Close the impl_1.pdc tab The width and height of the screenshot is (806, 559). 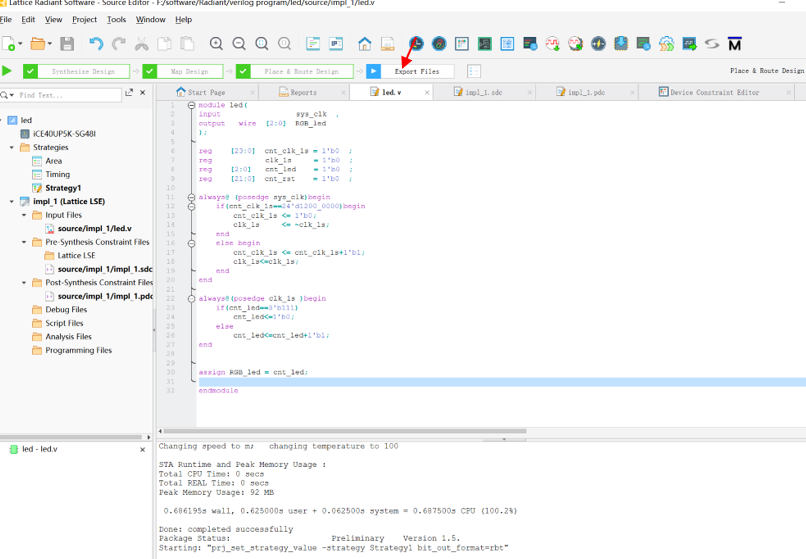pyautogui.click(x=632, y=93)
